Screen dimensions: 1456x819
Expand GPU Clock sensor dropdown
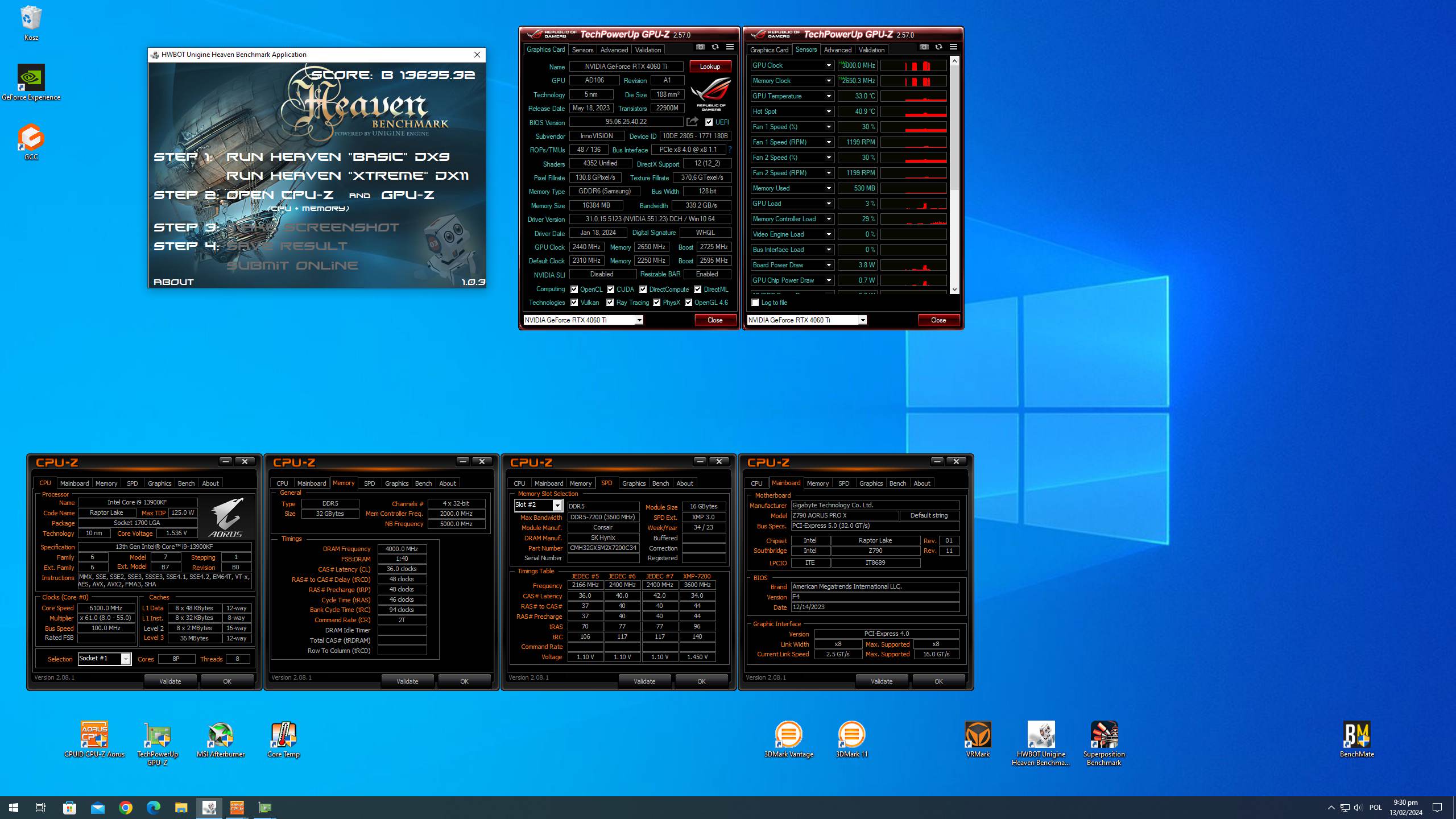point(829,65)
